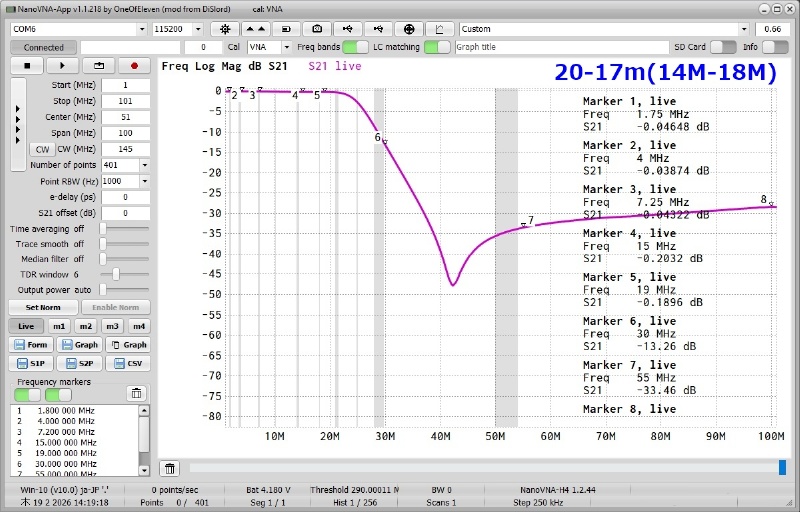
Task: Click the Start (MHz) input field
Action: (x=125, y=85)
